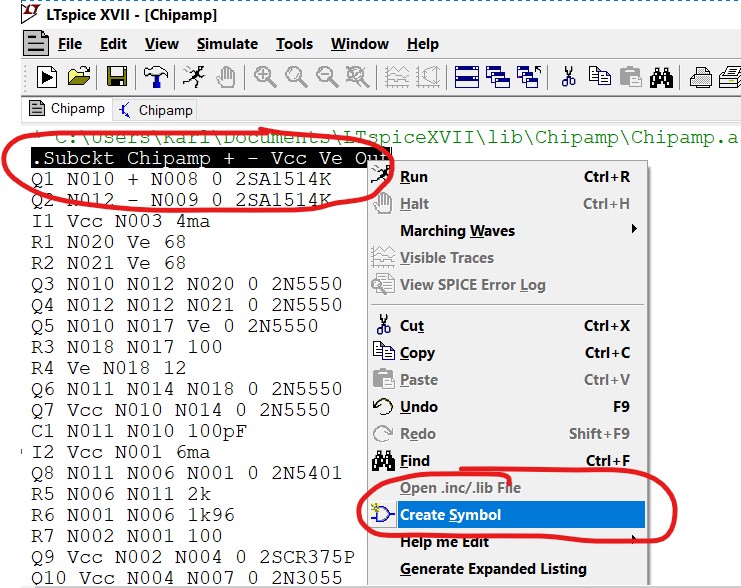Viewport: 741px width, 588px height.
Task: Choose Copy in the context menu
Action: click(507, 353)
